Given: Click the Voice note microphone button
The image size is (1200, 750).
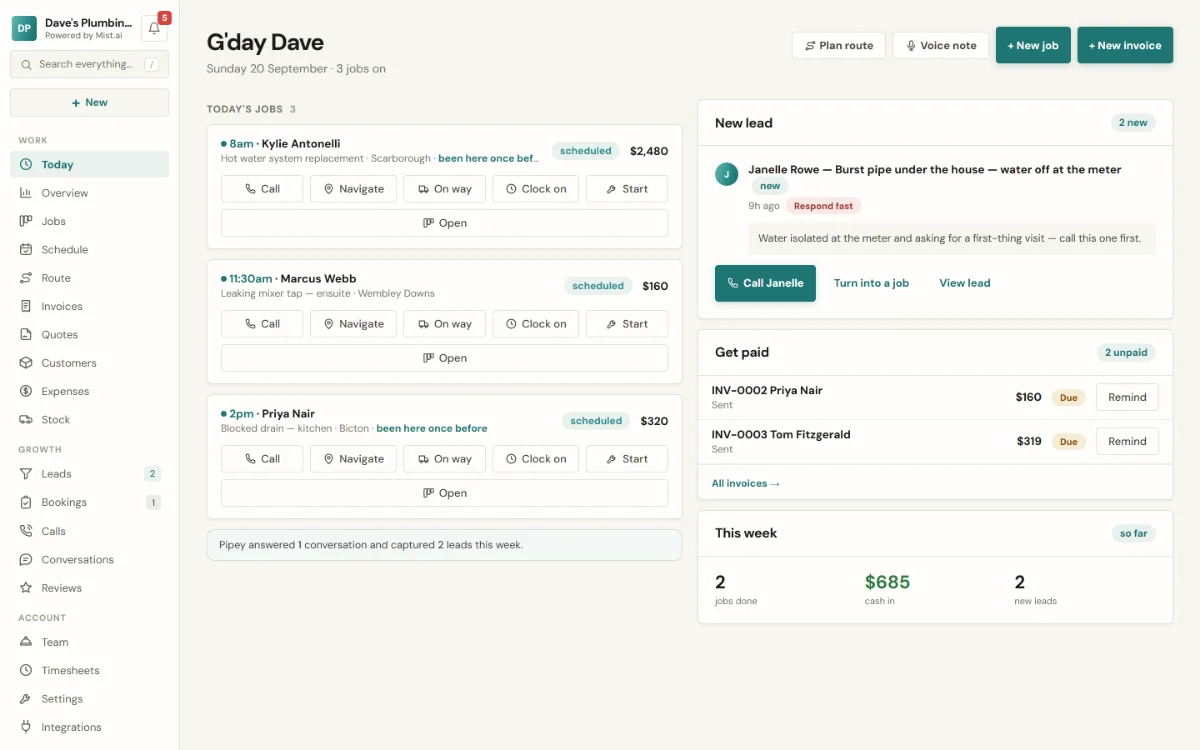Looking at the screenshot, I should [941, 45].
